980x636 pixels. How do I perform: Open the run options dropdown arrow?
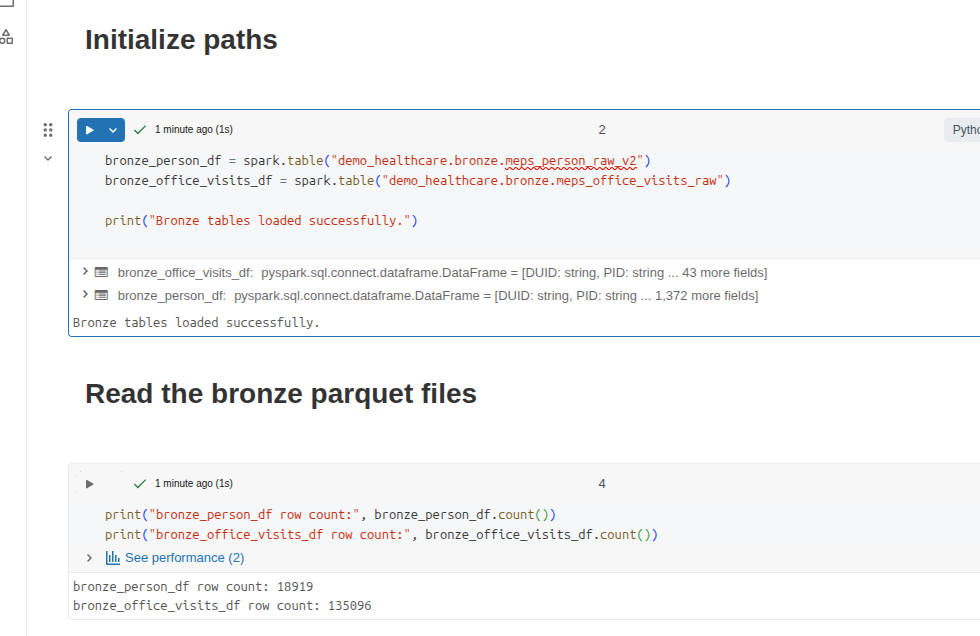(x=112, y=129)
